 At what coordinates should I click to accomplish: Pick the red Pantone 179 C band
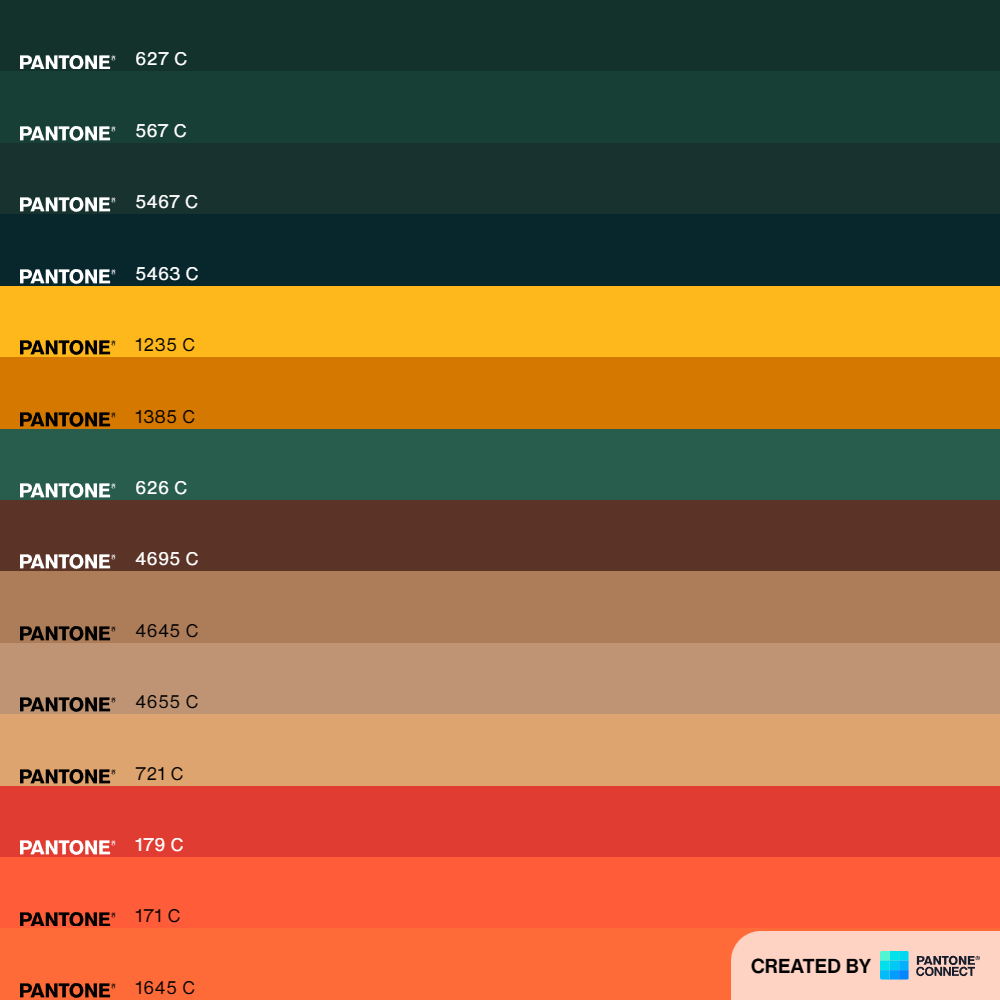click(500, 821)
